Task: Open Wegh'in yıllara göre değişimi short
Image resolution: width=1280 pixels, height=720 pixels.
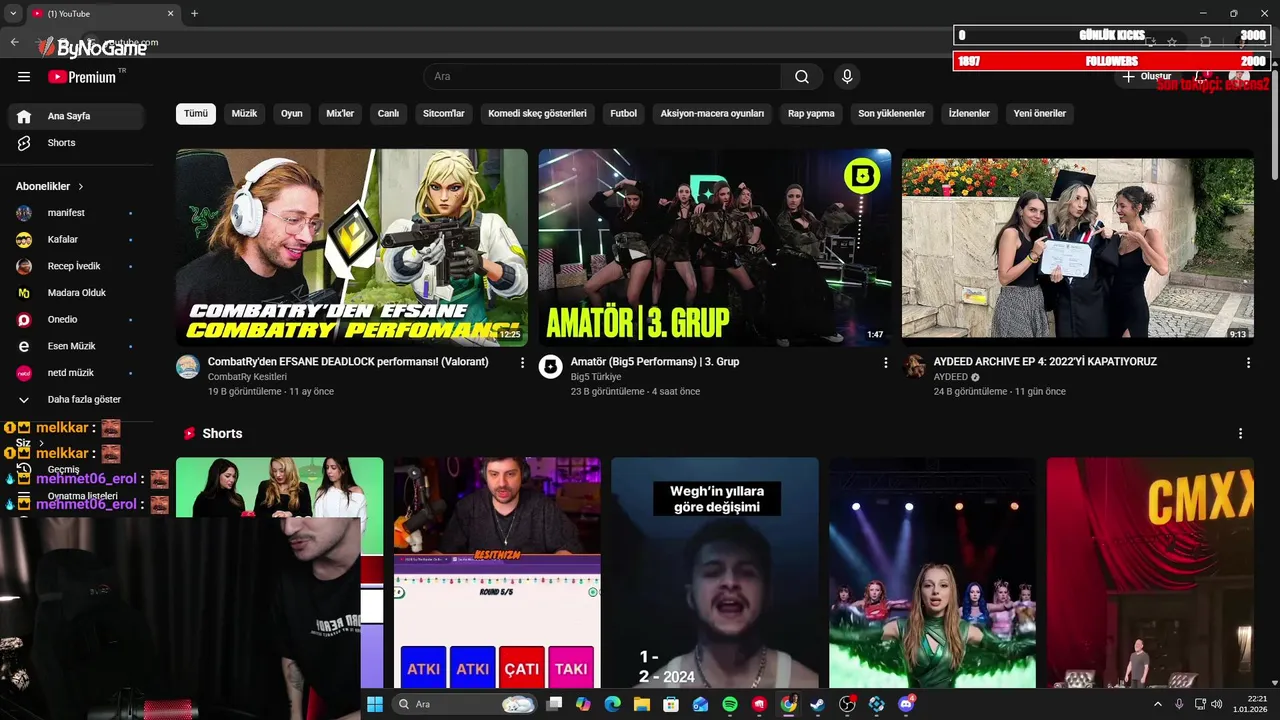Action: coord(715,573)
